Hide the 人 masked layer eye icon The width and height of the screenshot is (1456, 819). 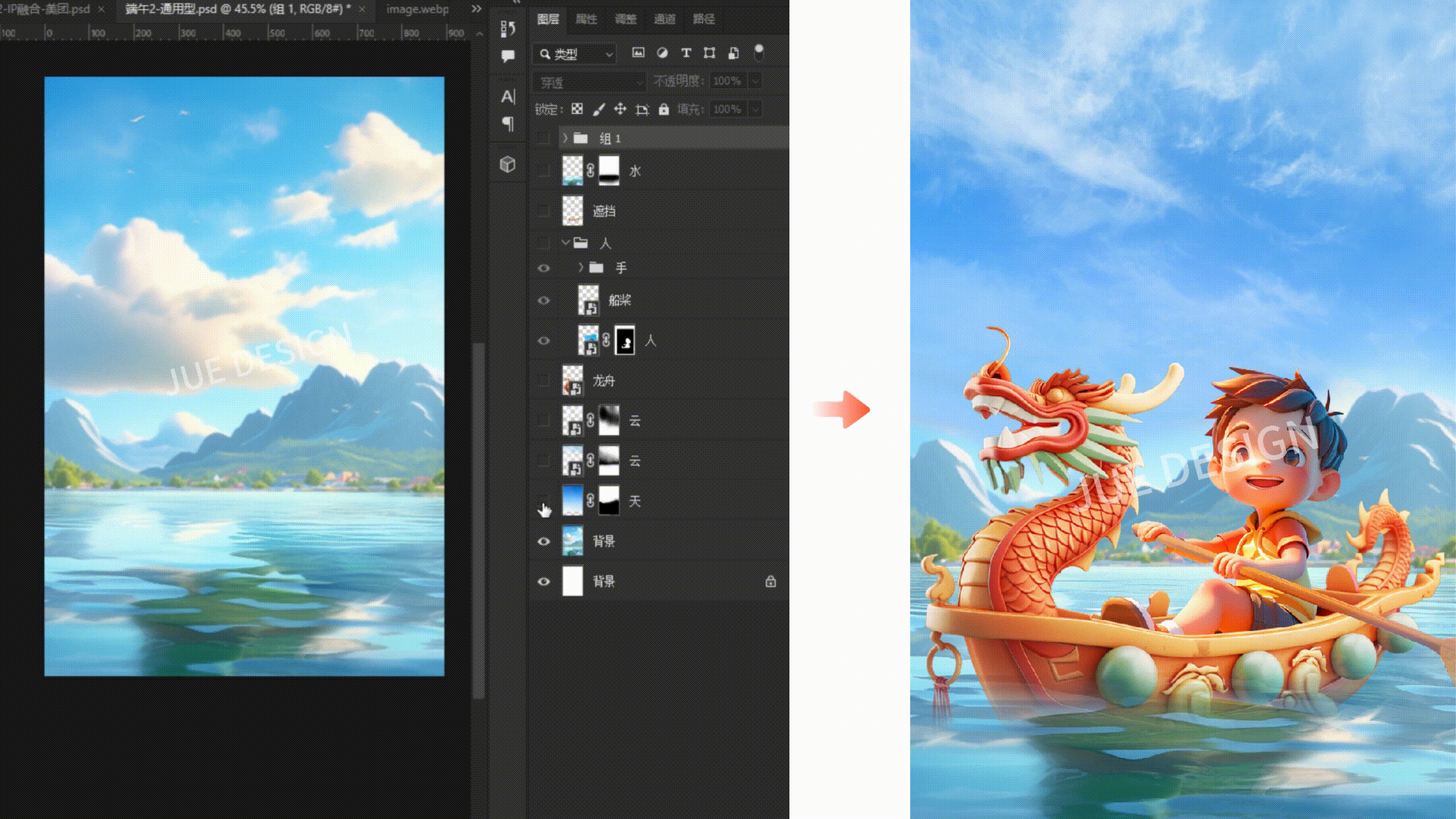coord(544,340)
